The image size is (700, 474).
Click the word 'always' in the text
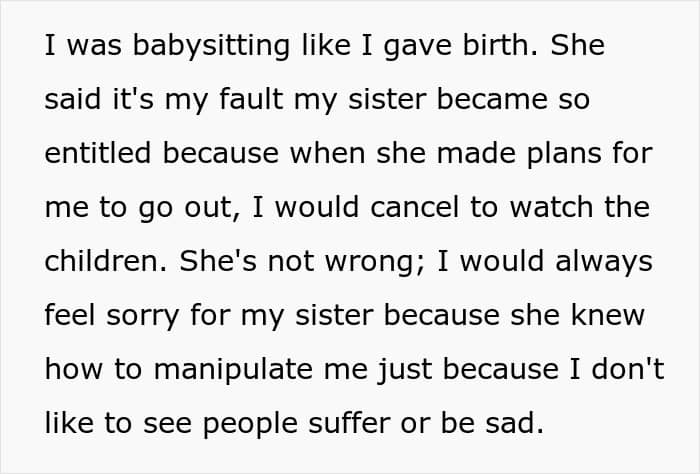click(x=604, y=262)
